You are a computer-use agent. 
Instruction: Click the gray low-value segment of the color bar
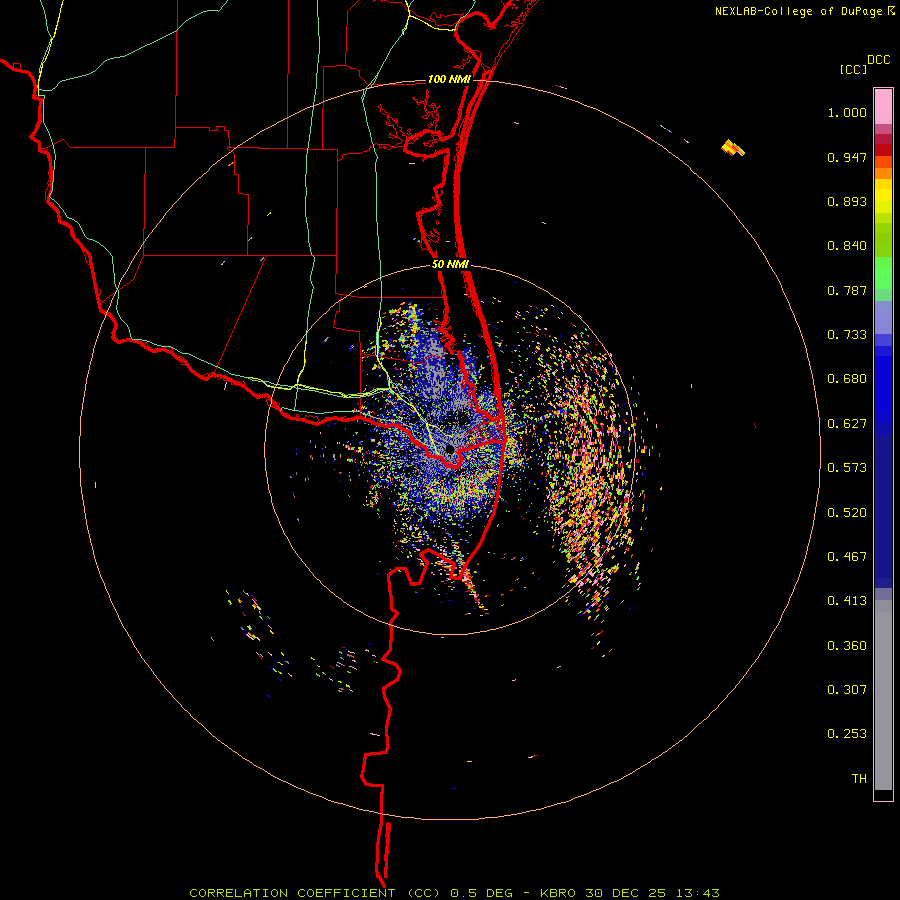(x=883, y=695)
